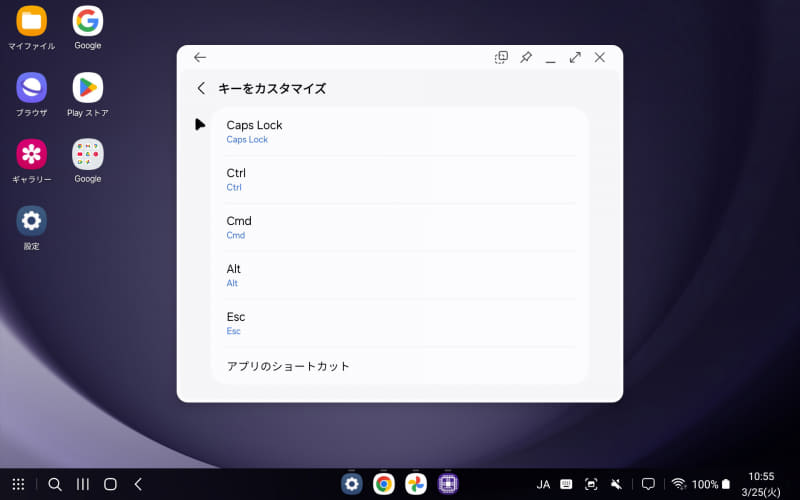This screenshot has width=800, height=500.
Task: Open the purple app icon in the taskbar
Action: point(448,484)
